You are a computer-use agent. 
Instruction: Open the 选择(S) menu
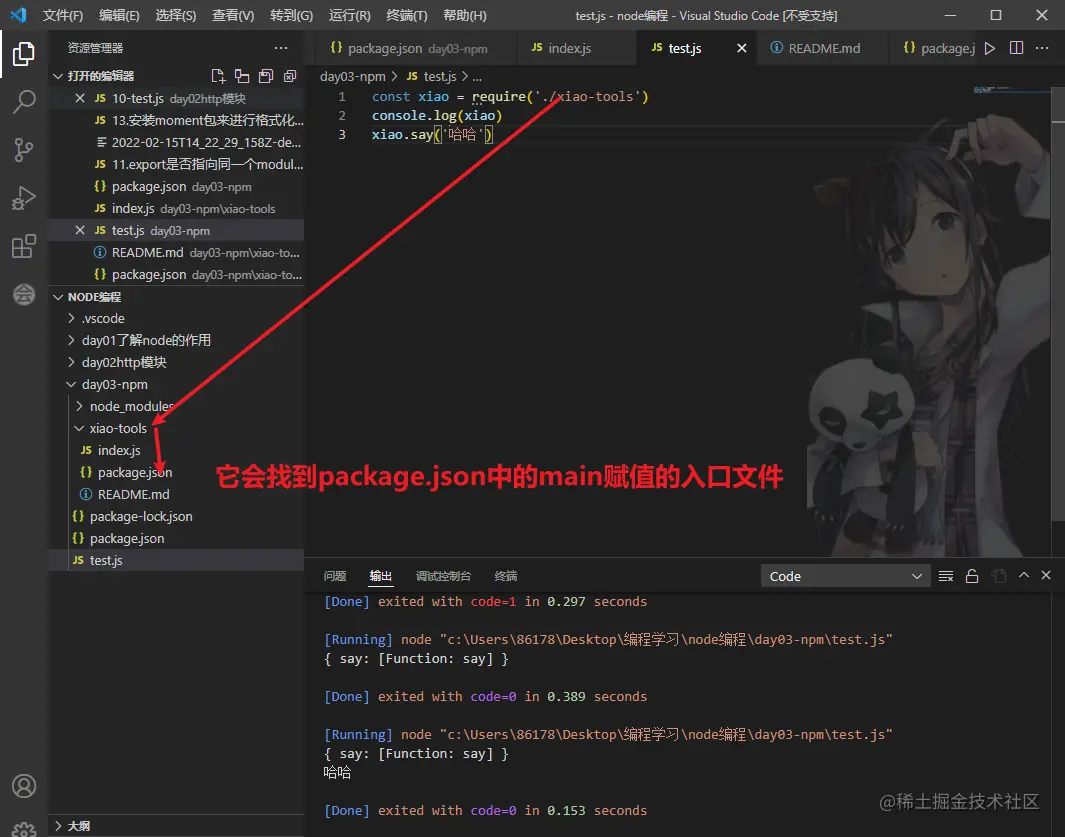click(x=175, y=15)
